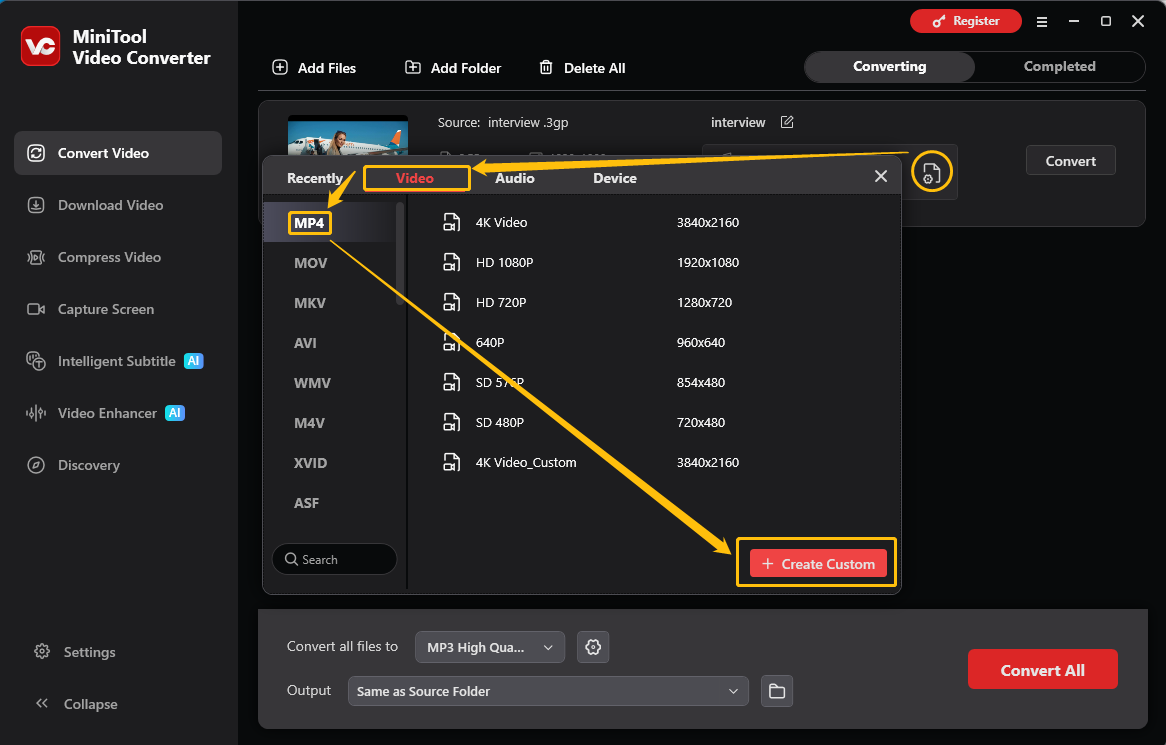
Task: Switch to Device tab
Action: pos(615,178)
